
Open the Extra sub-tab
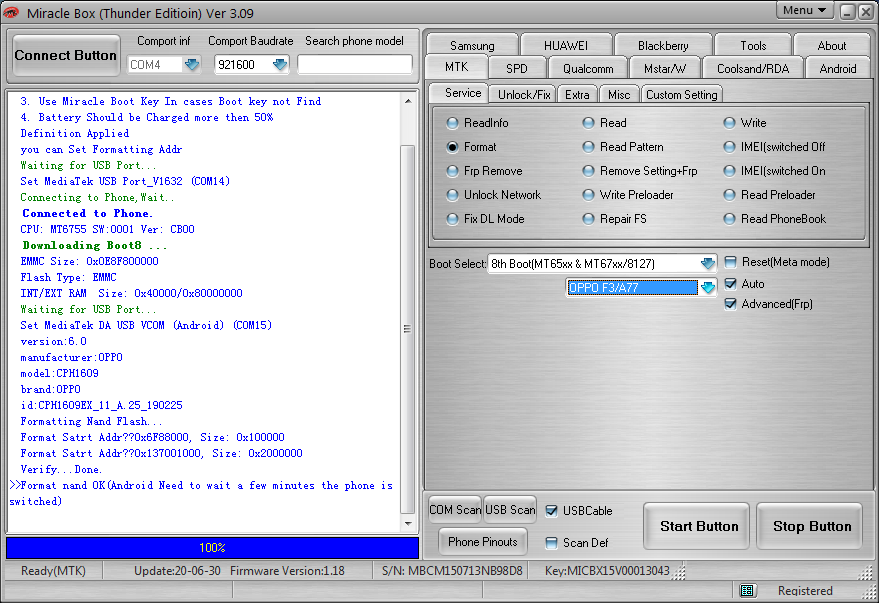tap(577, 95)
